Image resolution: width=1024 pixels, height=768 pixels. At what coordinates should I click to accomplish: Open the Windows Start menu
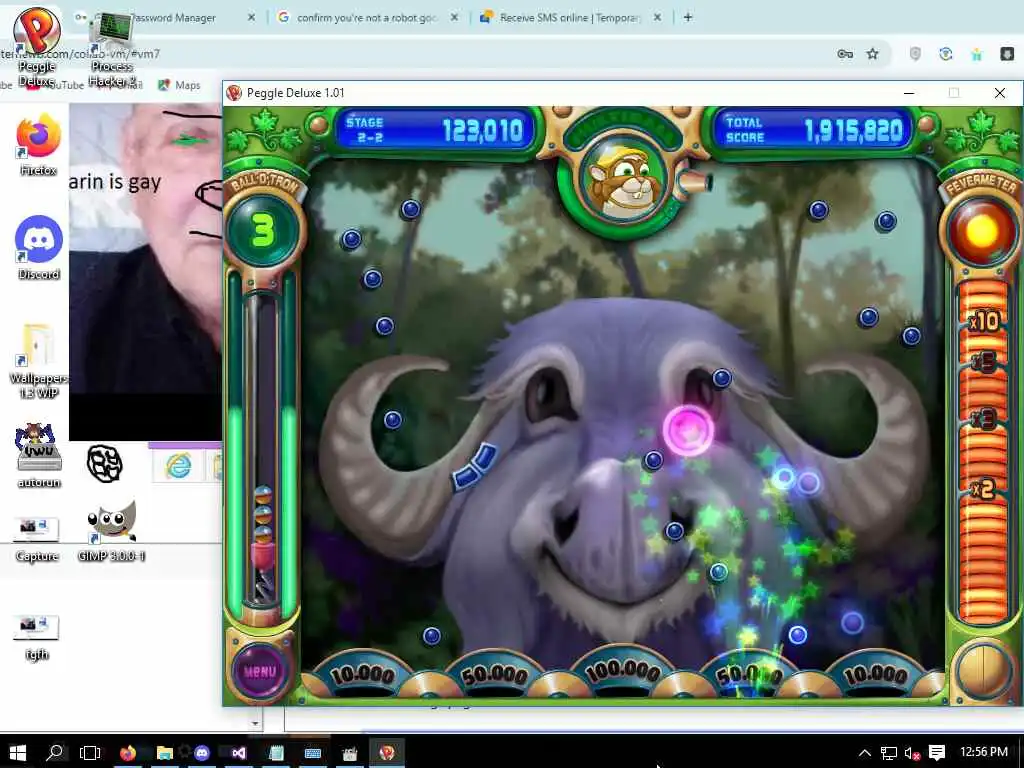(18, 753)
